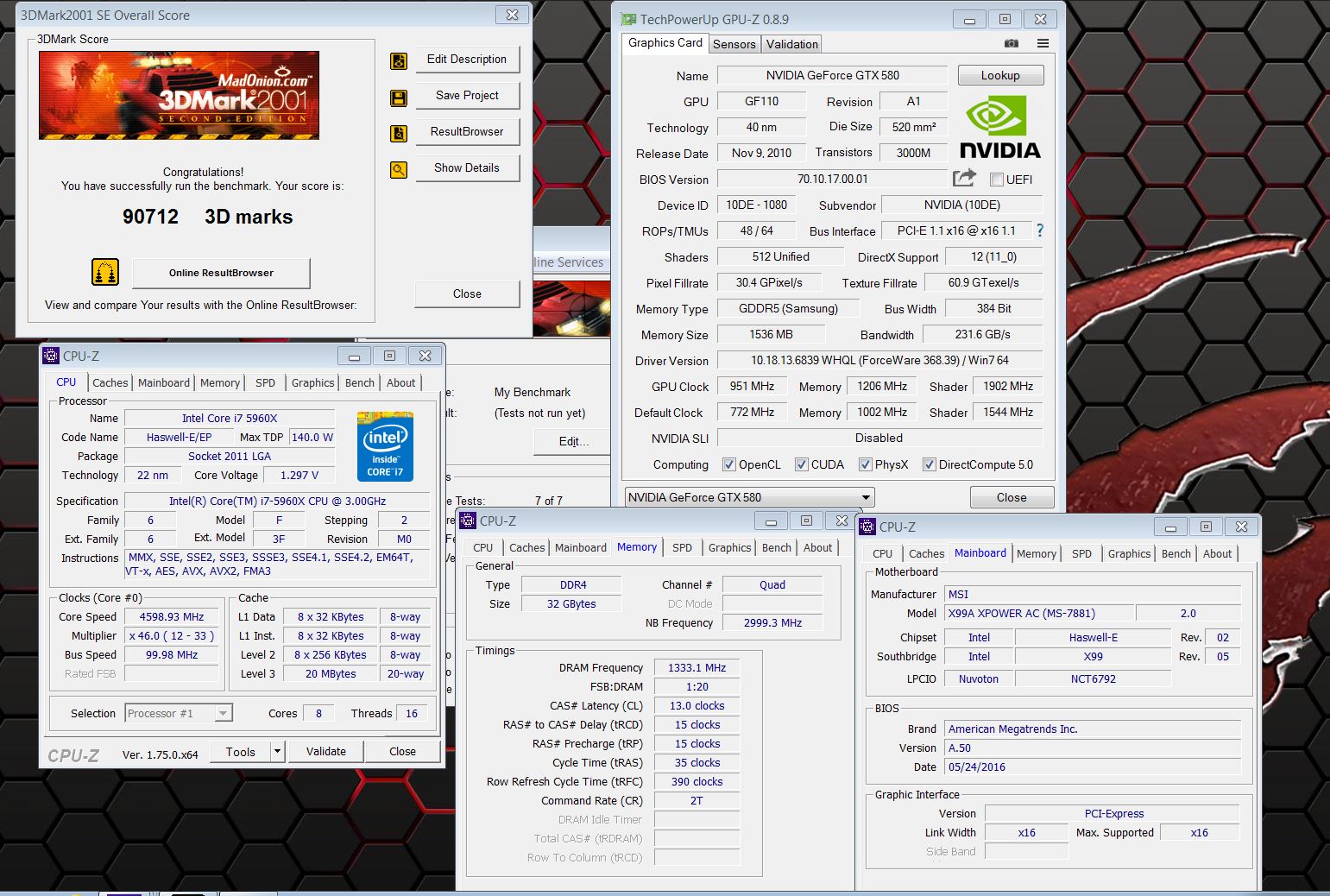
Task: Open the NVIDIA GeForce GTX 580 GPU dropdown
Action: point(749,497)
